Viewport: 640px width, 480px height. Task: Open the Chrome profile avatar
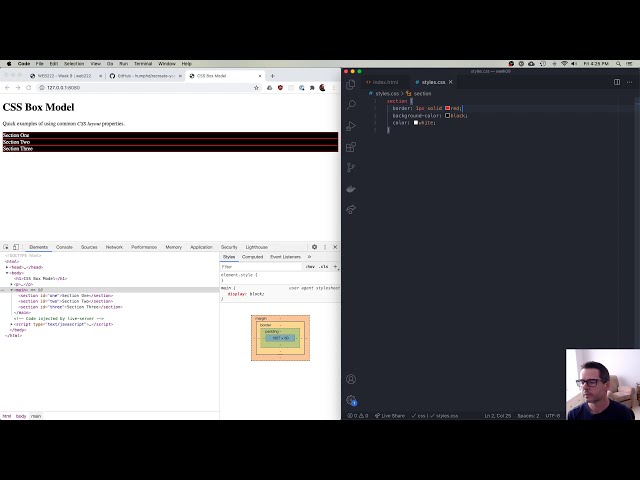322,88
